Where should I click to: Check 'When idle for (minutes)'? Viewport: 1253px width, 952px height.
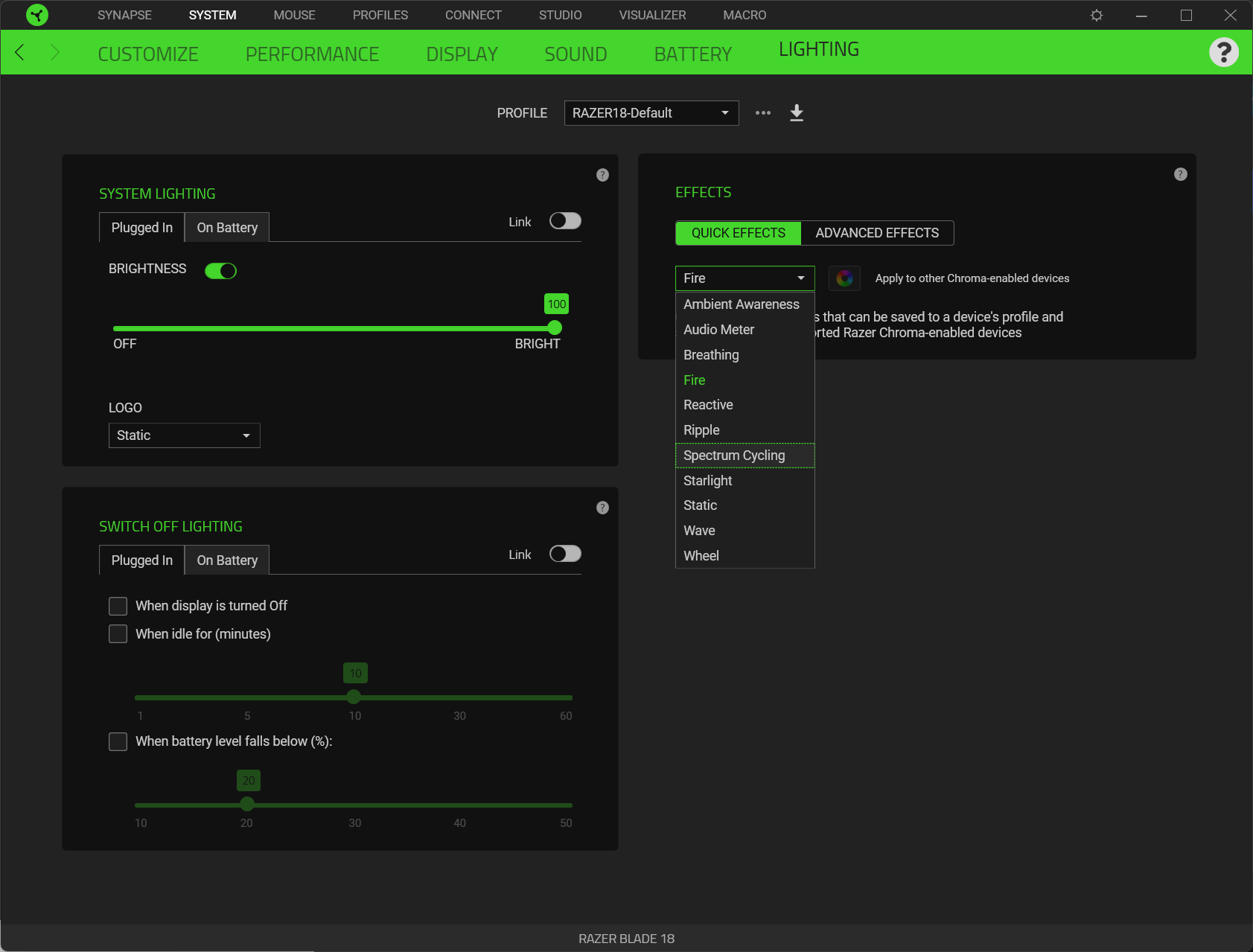(118, 634)
